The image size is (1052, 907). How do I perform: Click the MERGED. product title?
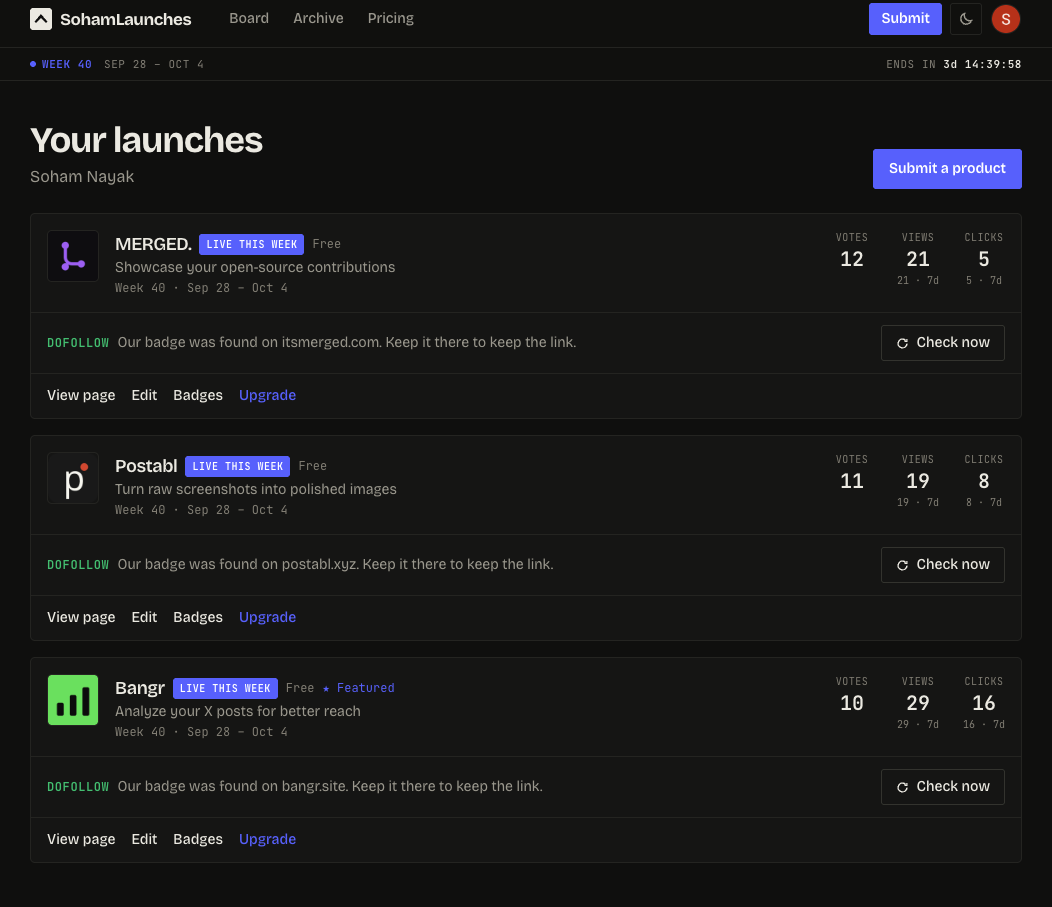pyautogui.click(x=153, y=244)
